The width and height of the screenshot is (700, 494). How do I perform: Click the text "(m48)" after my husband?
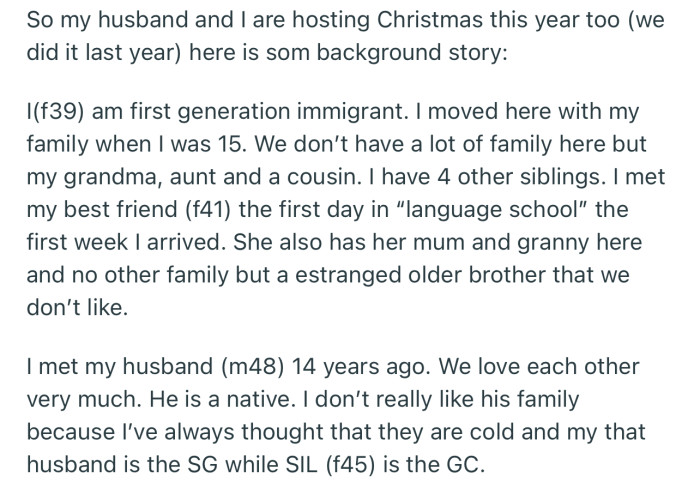click(252, 367)
